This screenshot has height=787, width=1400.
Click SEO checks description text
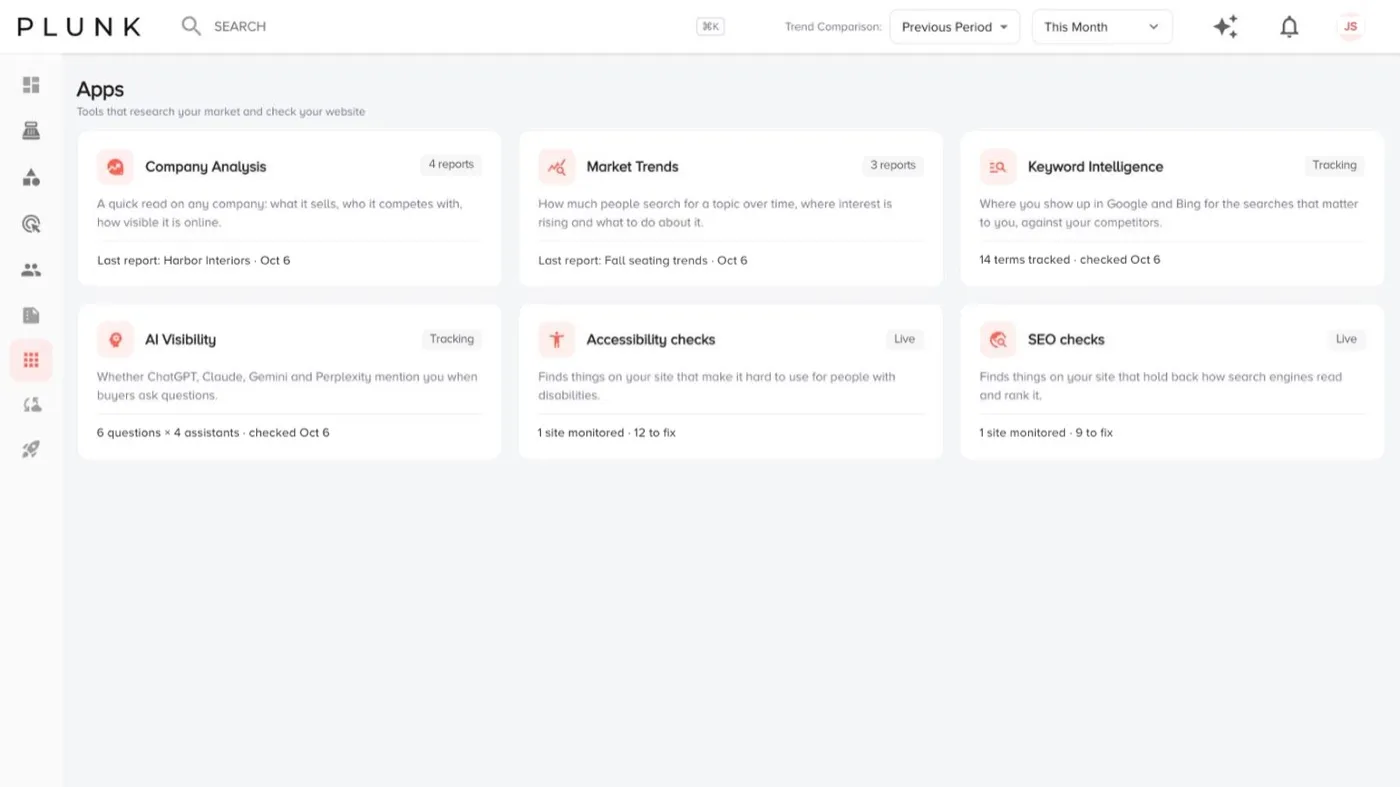pos(1161,386)
